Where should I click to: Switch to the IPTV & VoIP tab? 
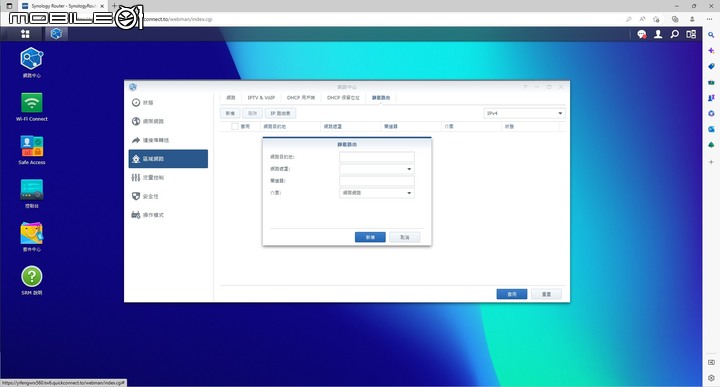[261, 97]
